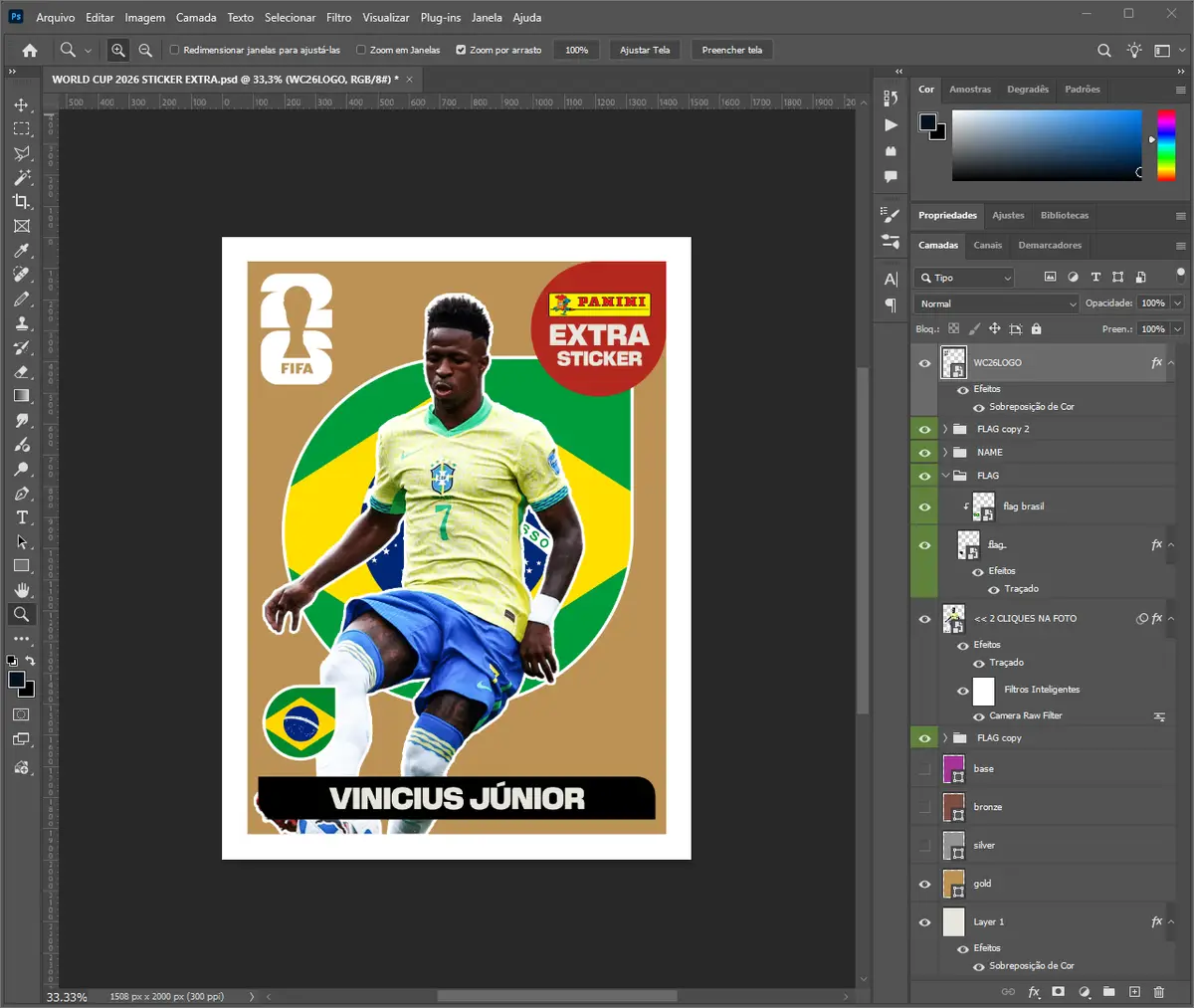Show the bronze layer

(924, 807)
